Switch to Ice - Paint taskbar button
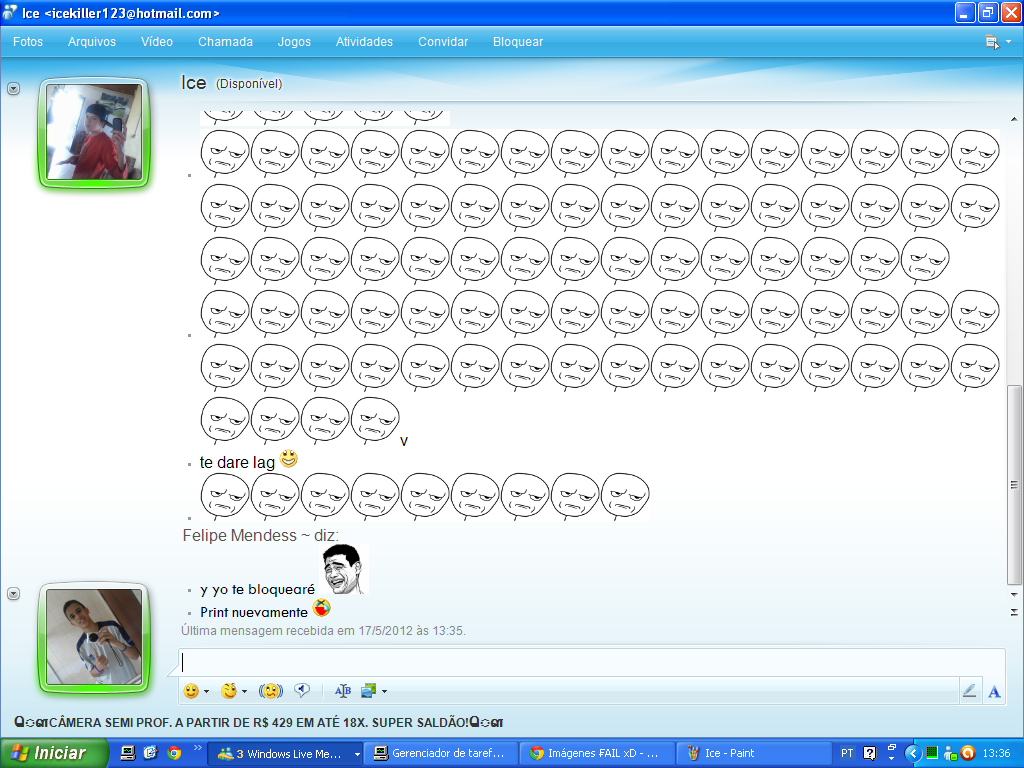This screenshot has height=768, width=1024. [753, 754]
